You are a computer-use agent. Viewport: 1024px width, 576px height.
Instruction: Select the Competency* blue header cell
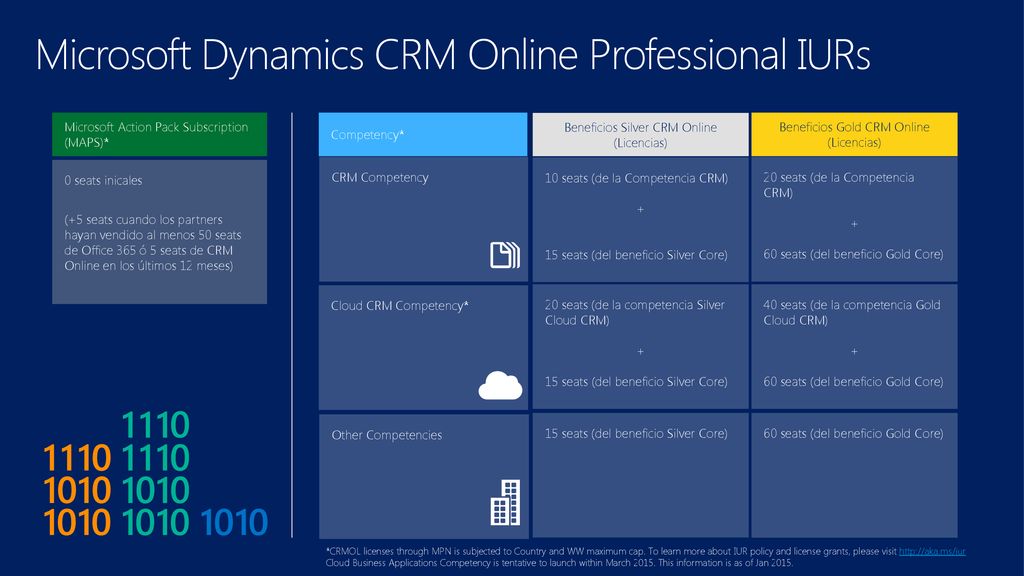pyautogui.click(x=423, y=135)
